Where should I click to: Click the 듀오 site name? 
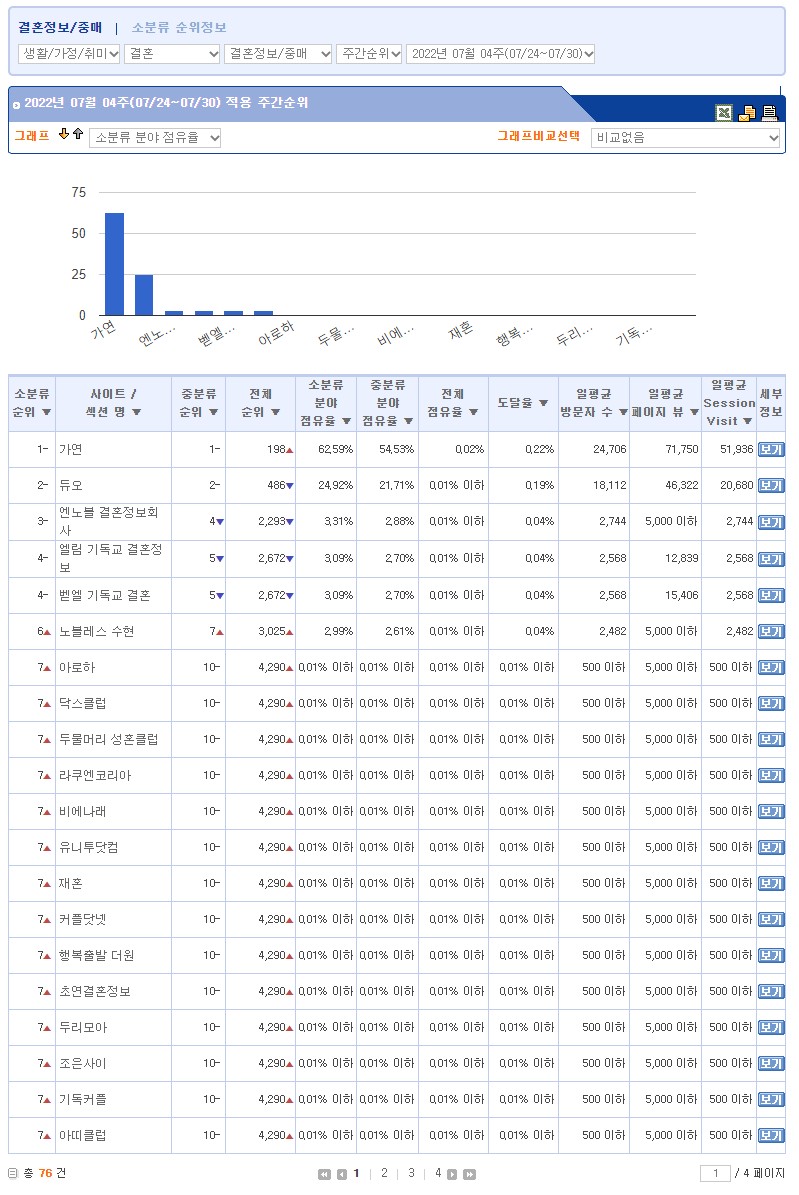(71, 485)
